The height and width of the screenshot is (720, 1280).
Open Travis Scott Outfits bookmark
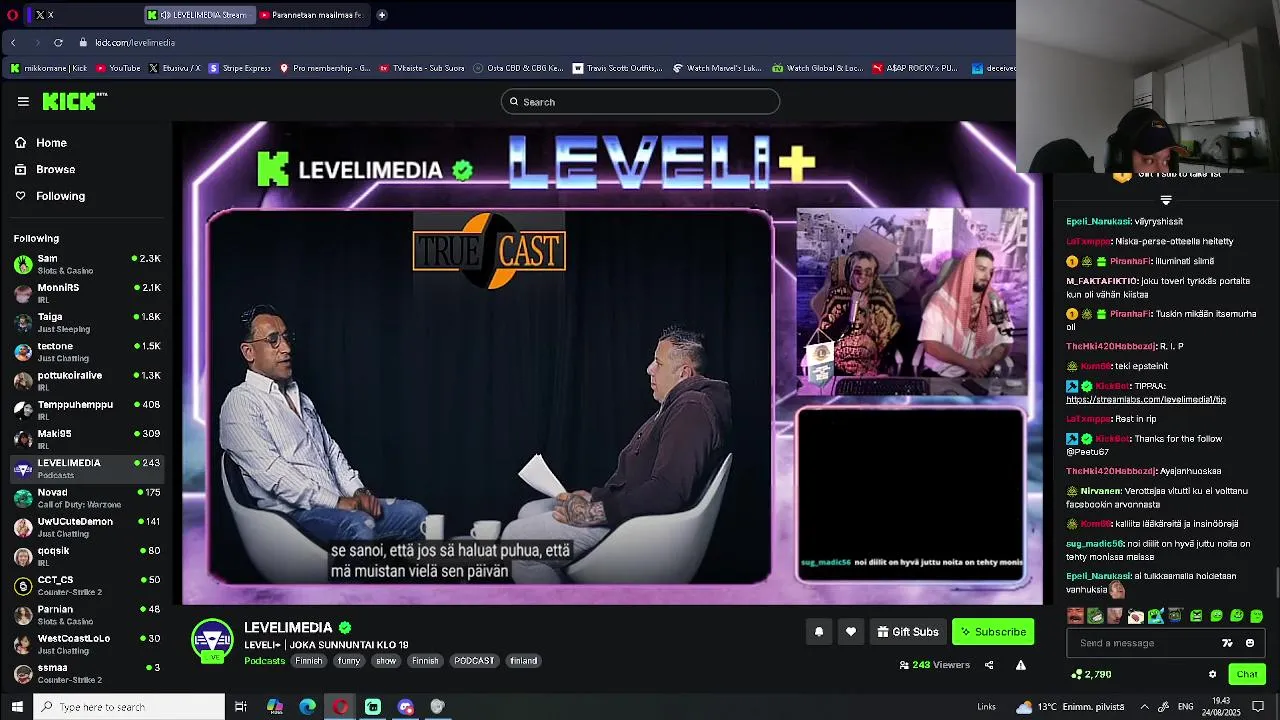pyautogui.click(x=617, y=68)
